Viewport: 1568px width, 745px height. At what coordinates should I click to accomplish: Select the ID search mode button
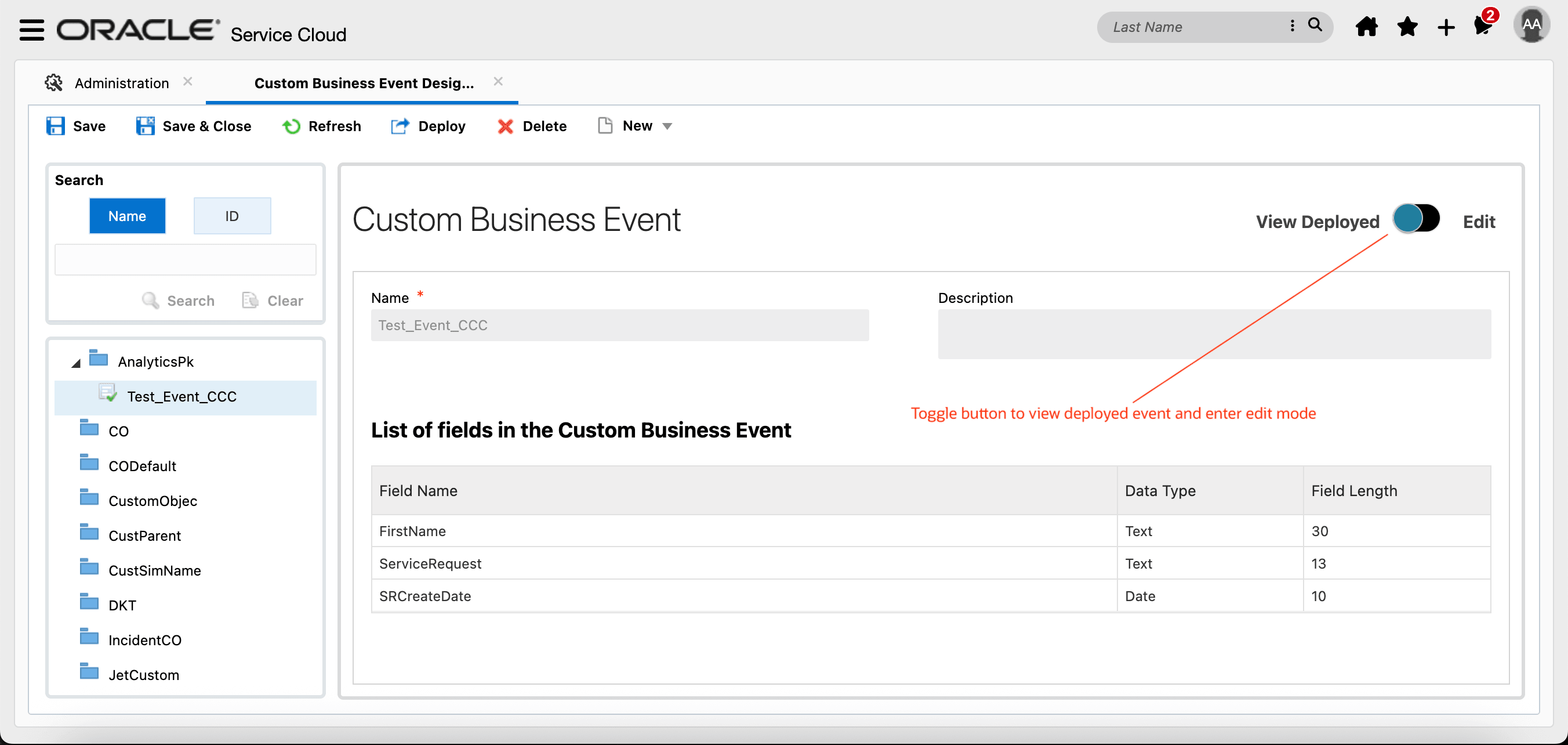[x=232, y=216]
